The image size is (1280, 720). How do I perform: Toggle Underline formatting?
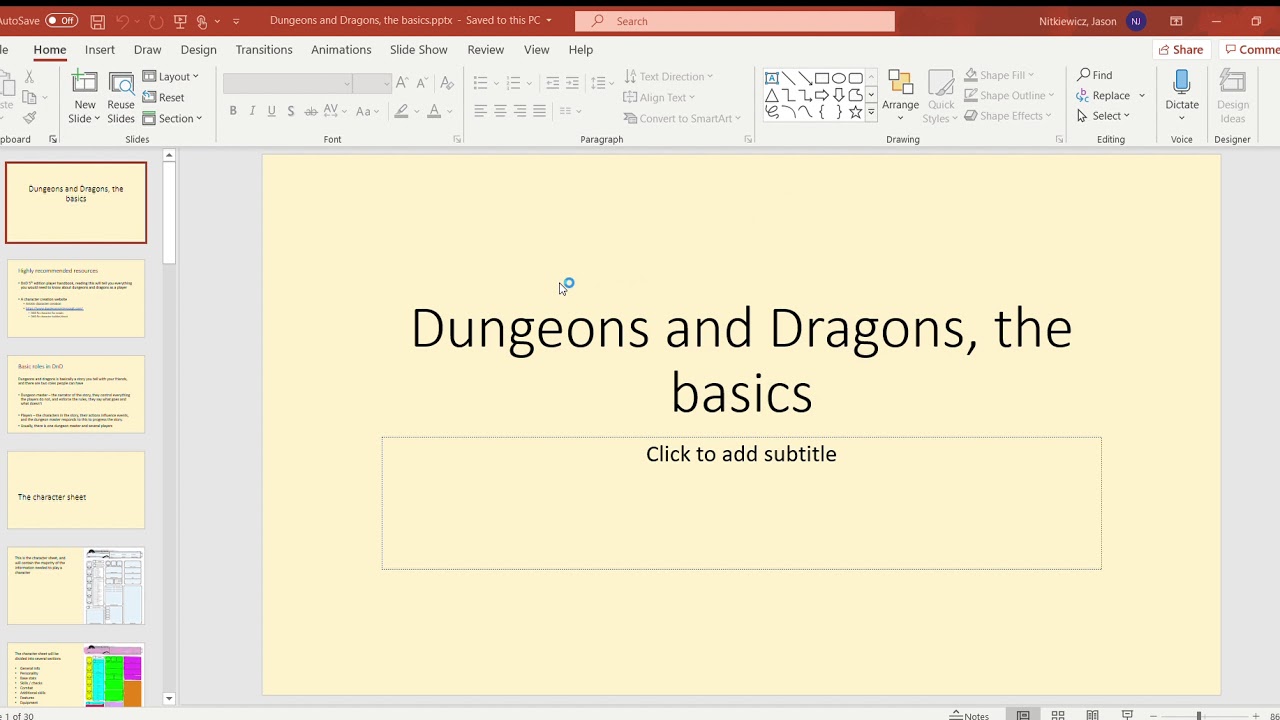271,111
